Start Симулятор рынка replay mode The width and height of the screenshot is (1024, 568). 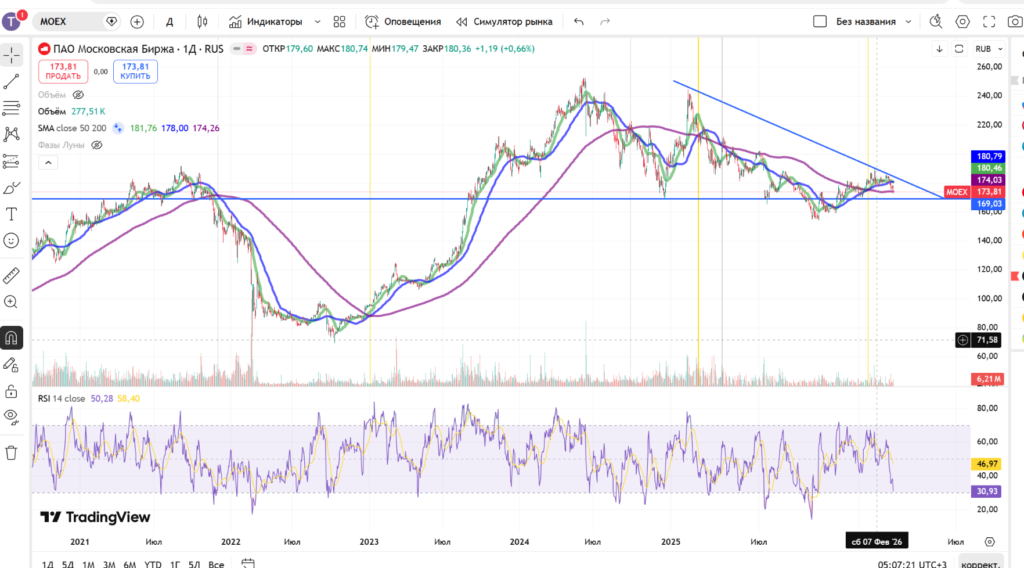[504, 22]
